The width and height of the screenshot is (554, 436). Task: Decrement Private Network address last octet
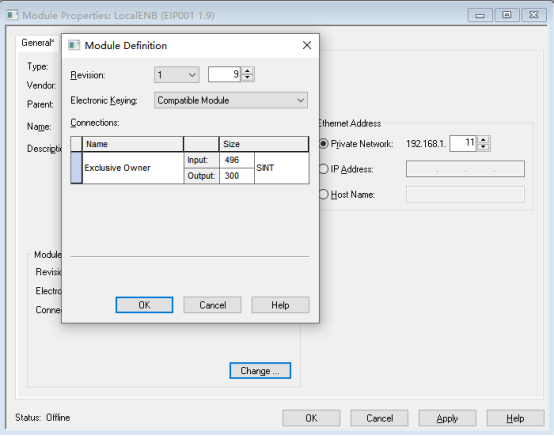tap(483, 147)
